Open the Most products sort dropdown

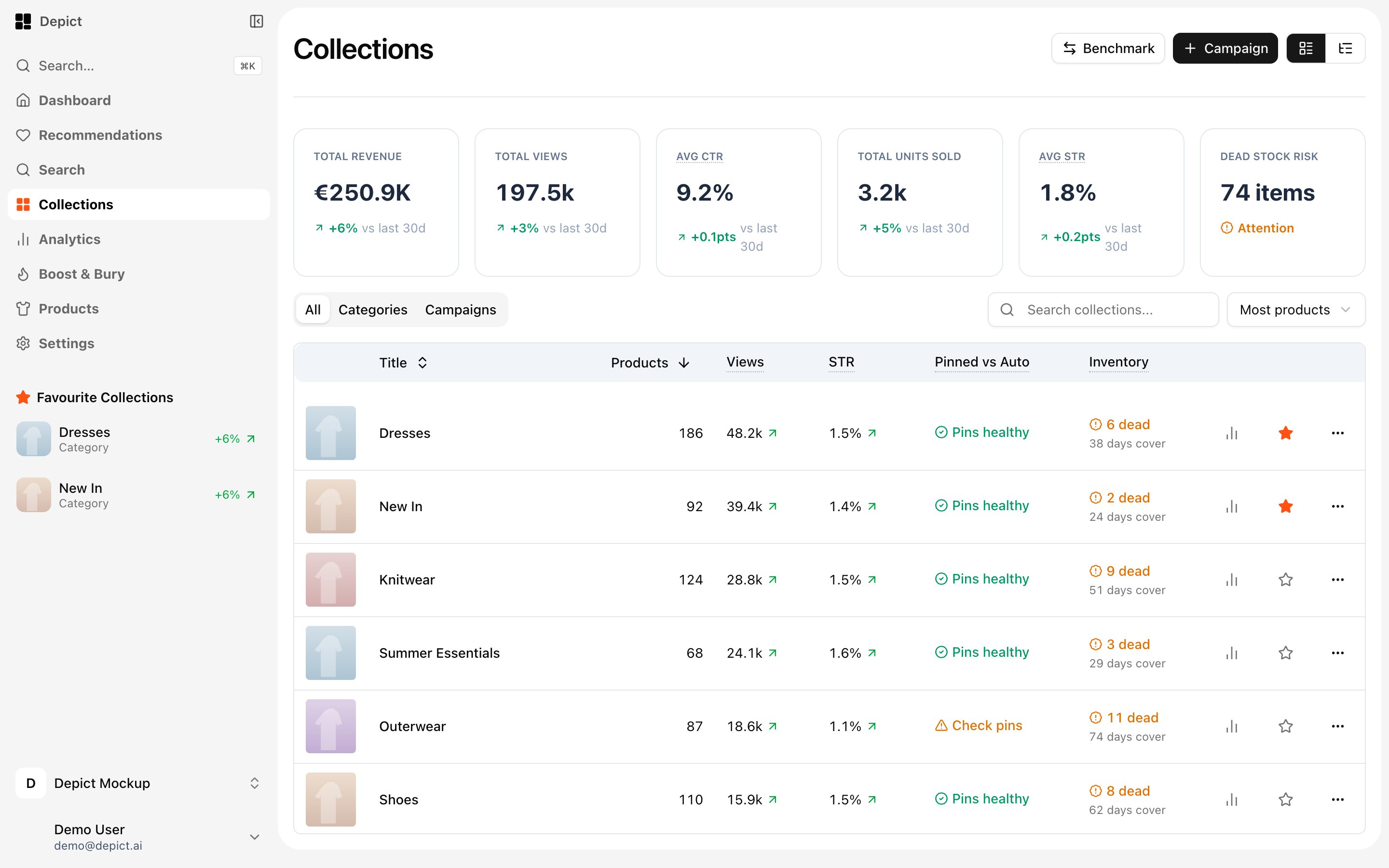tap(1296, 310)
